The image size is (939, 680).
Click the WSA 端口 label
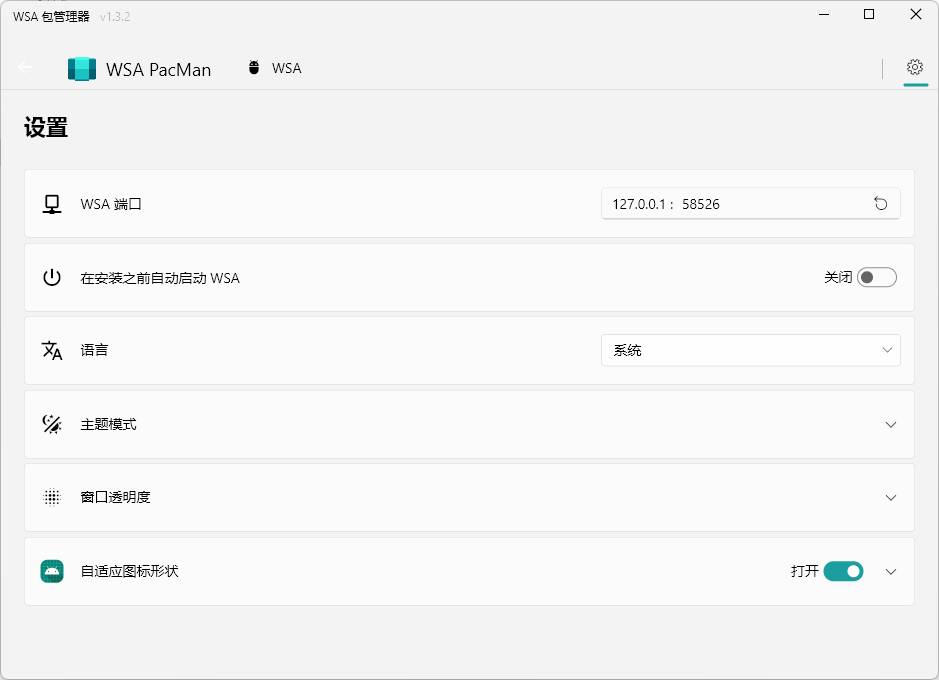coord(111,204)
